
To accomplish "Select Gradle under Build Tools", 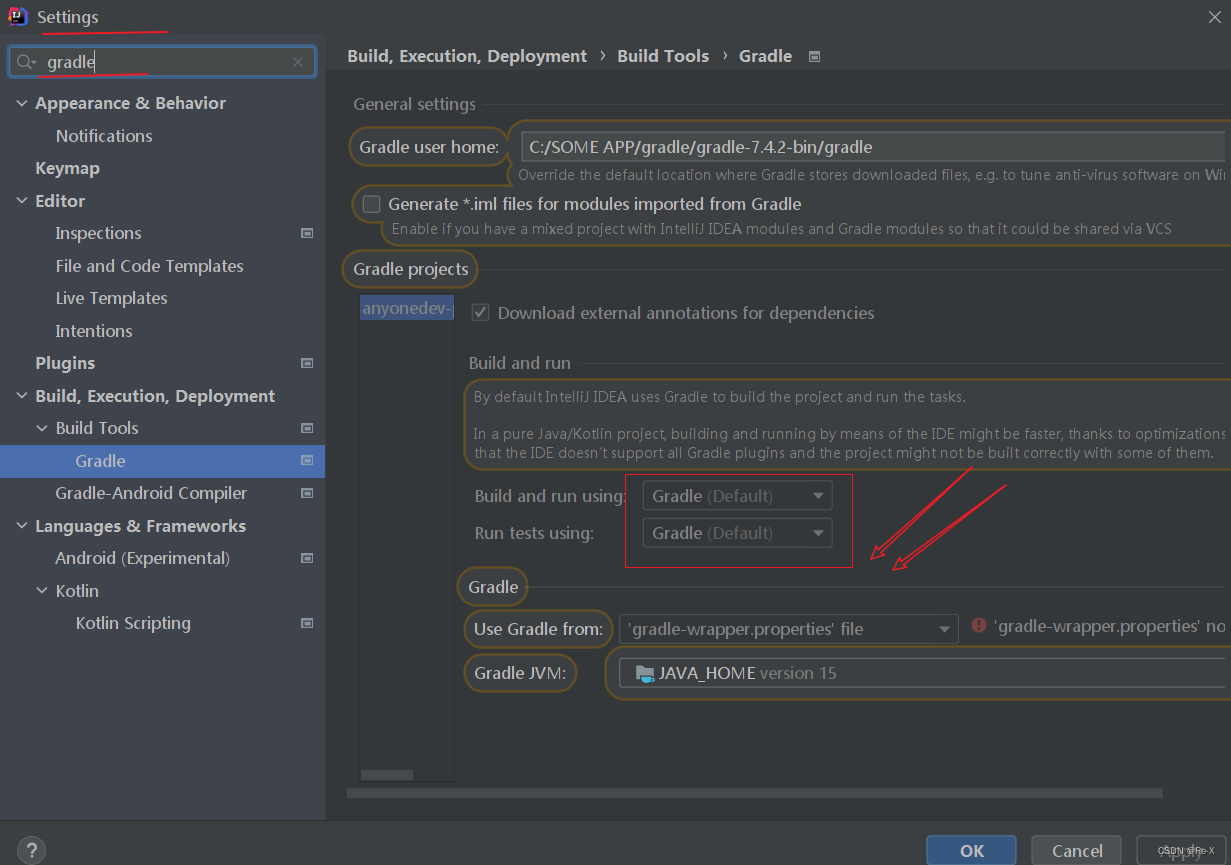I will pyautogui.click(x=100, y=461).
